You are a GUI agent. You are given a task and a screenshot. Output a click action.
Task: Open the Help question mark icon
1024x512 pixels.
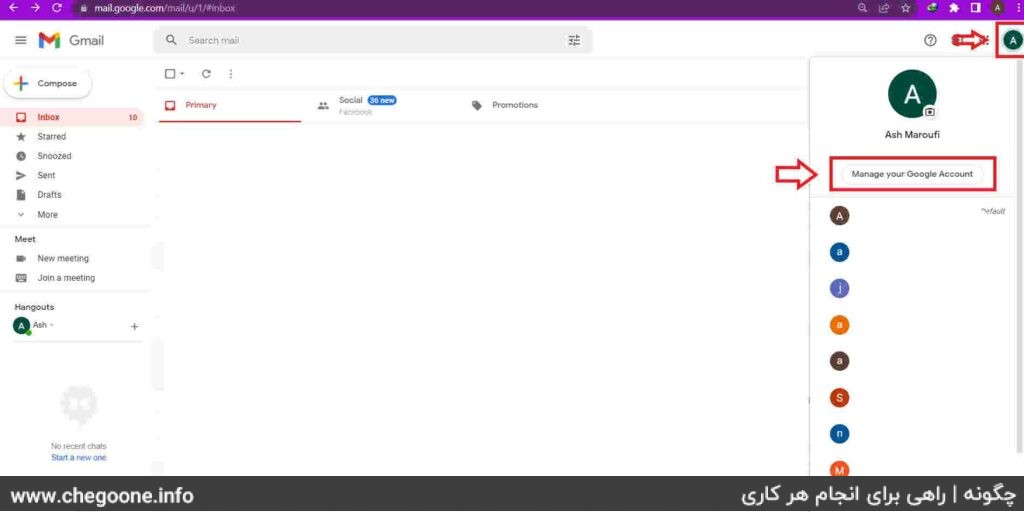[x=930, y=40]
